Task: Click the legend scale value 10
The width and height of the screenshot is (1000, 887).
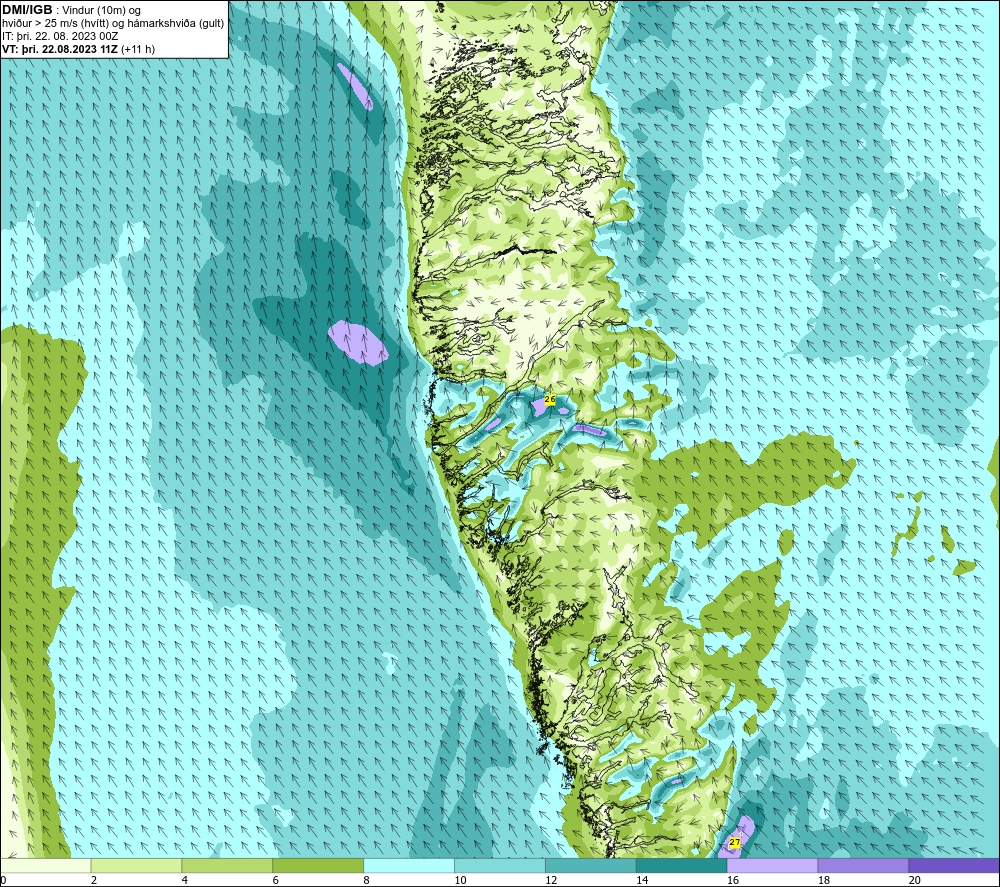Action: [460, 881]
